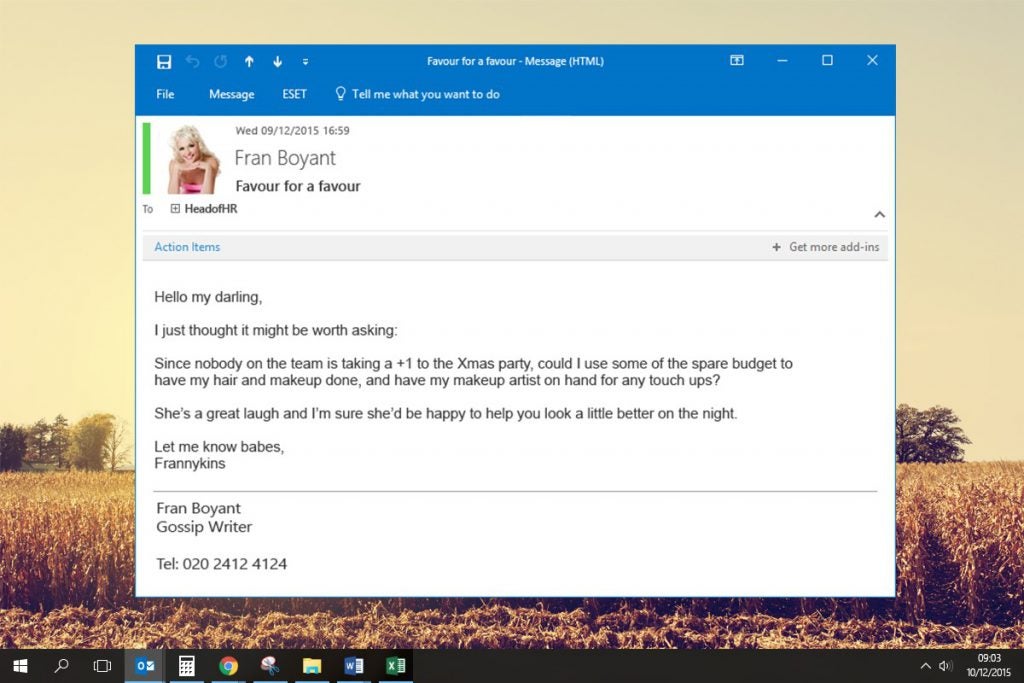
Task: Click the HeadofHR recipient name
Action: tap(211, 209)
